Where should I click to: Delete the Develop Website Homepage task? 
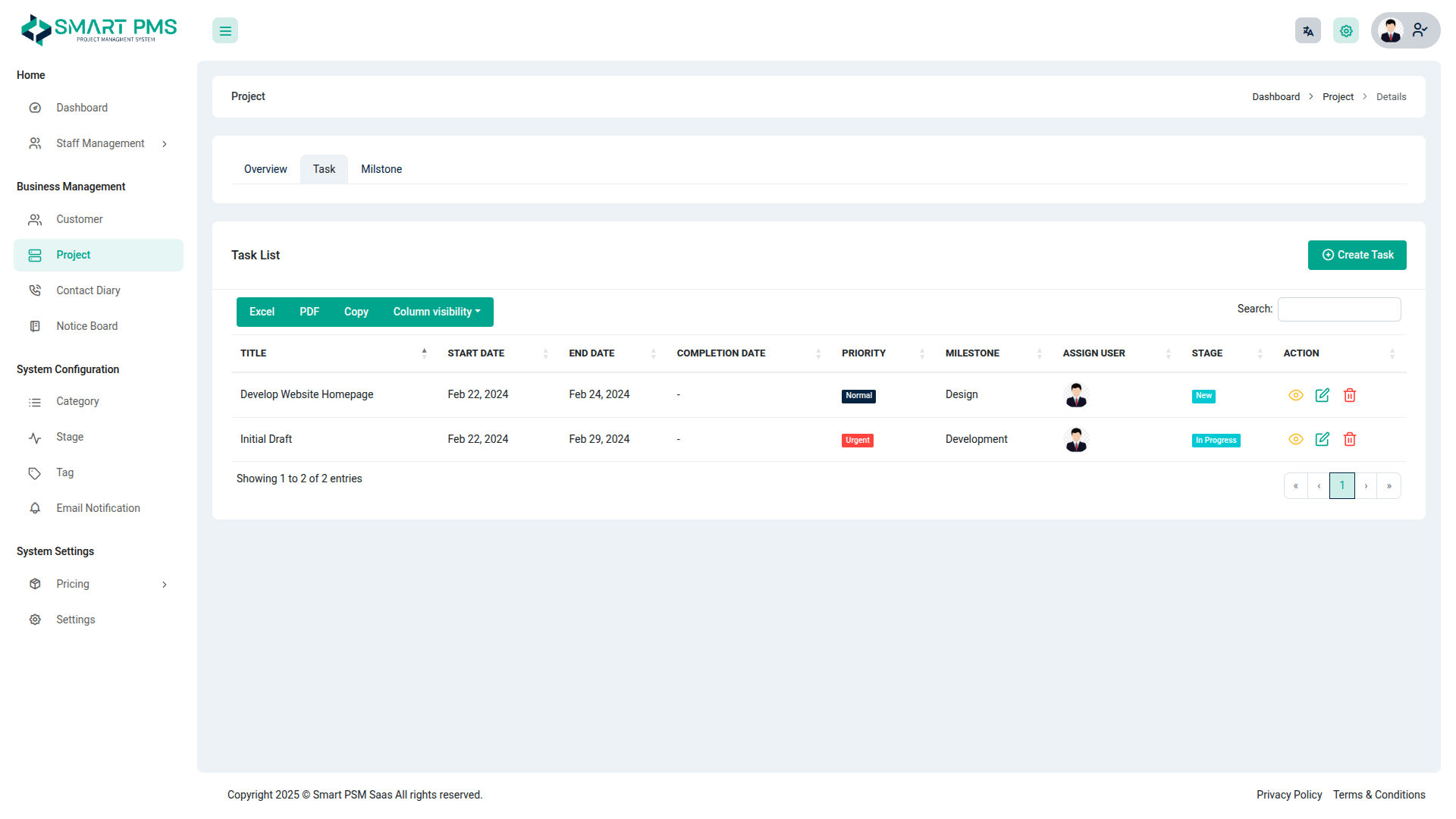coord(1349,395)
